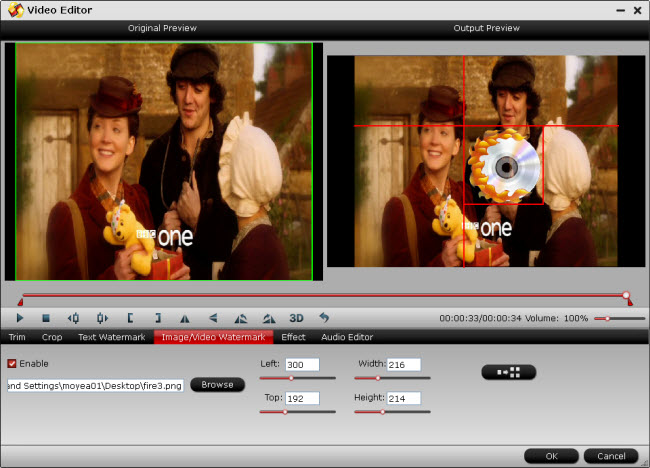650x468 pixels.
Task: Open the 3D effect option
Action: pyautogui.click(x=296, y=318)
